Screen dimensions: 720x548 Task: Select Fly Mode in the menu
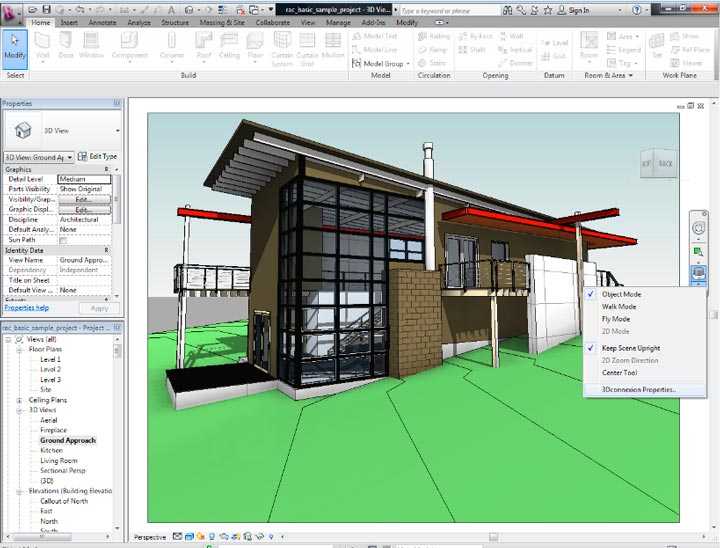(616, 319)
